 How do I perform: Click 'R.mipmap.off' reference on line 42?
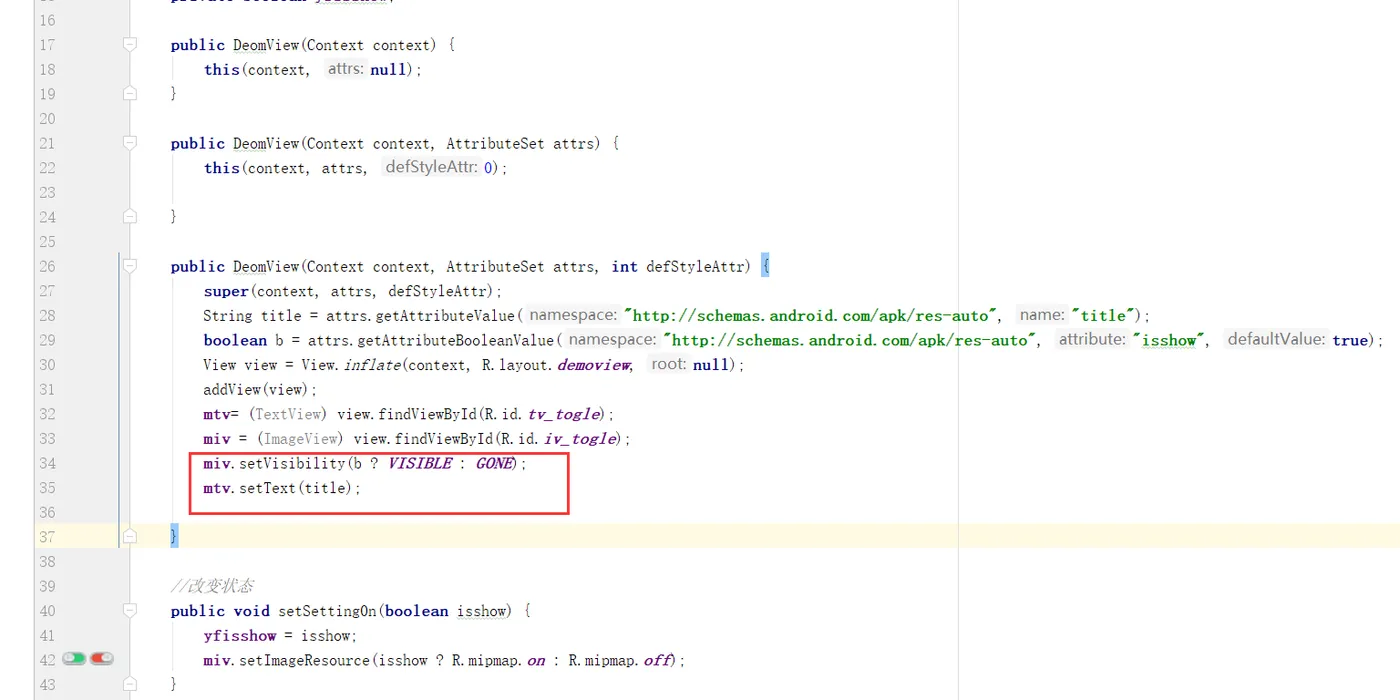pos(621,660)
